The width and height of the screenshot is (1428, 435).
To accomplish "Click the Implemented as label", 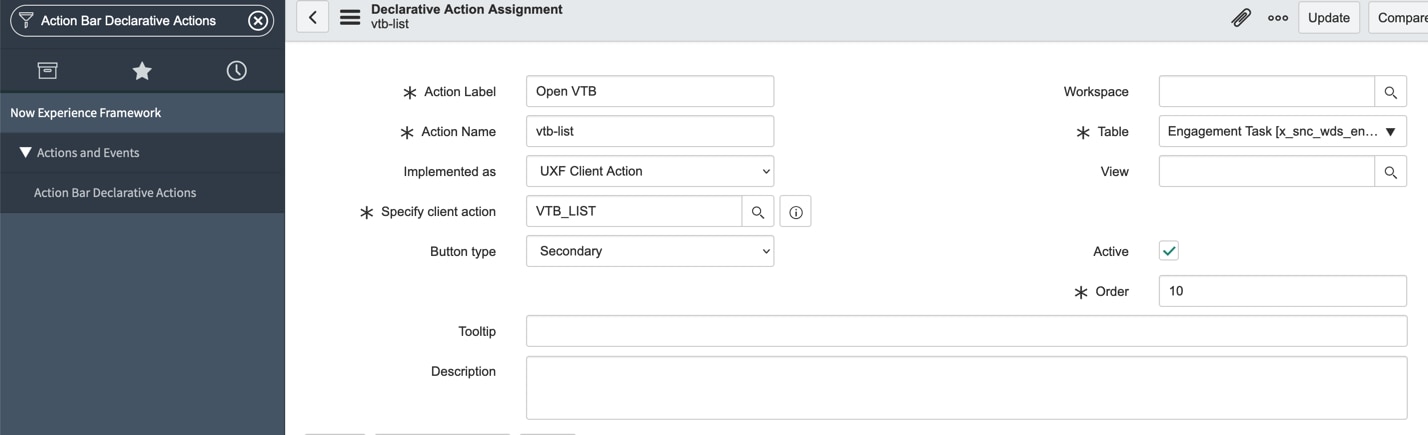I will (x=450, y=171).
